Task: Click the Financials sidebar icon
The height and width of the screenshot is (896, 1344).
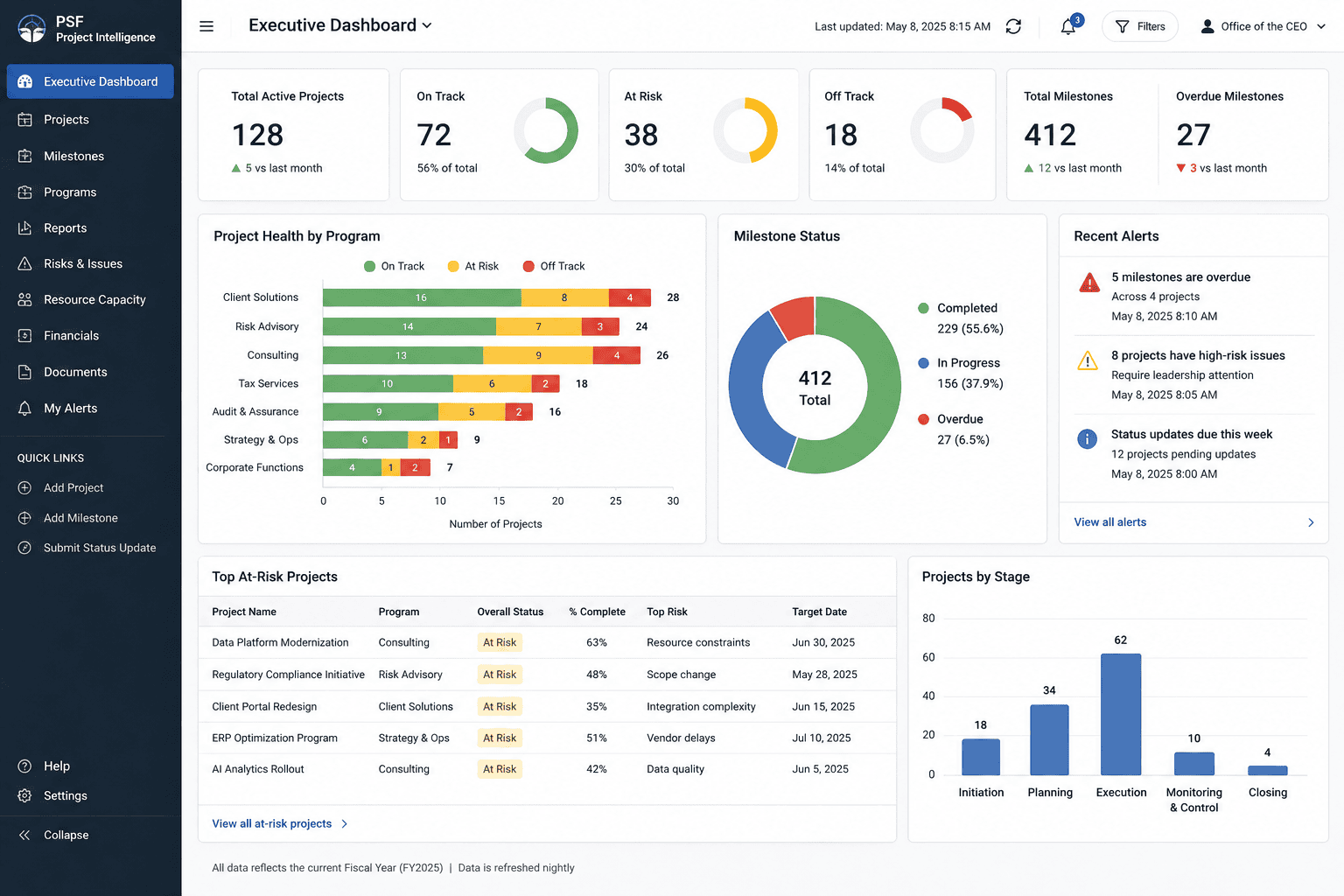Action: pos(25,336)
